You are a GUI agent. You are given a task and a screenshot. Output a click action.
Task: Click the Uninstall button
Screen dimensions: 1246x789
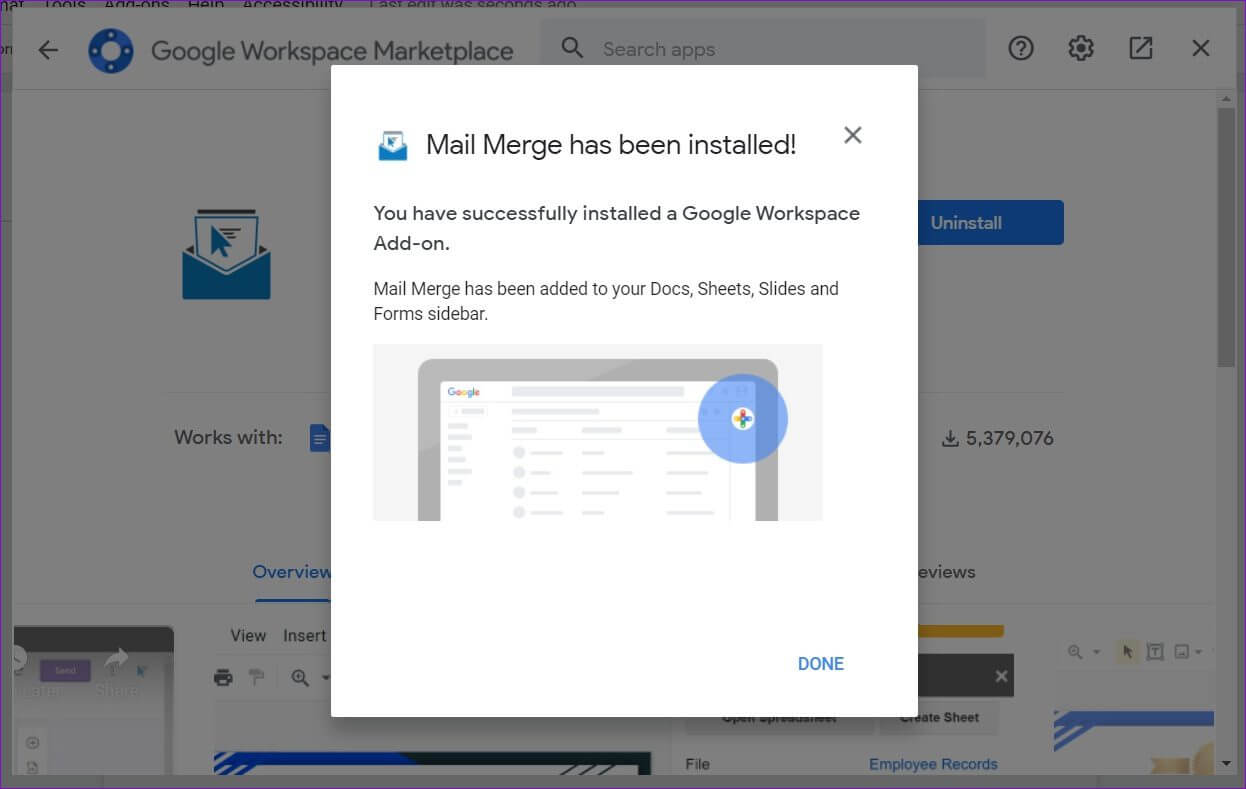pyautogui.click(x=990, y=223)
